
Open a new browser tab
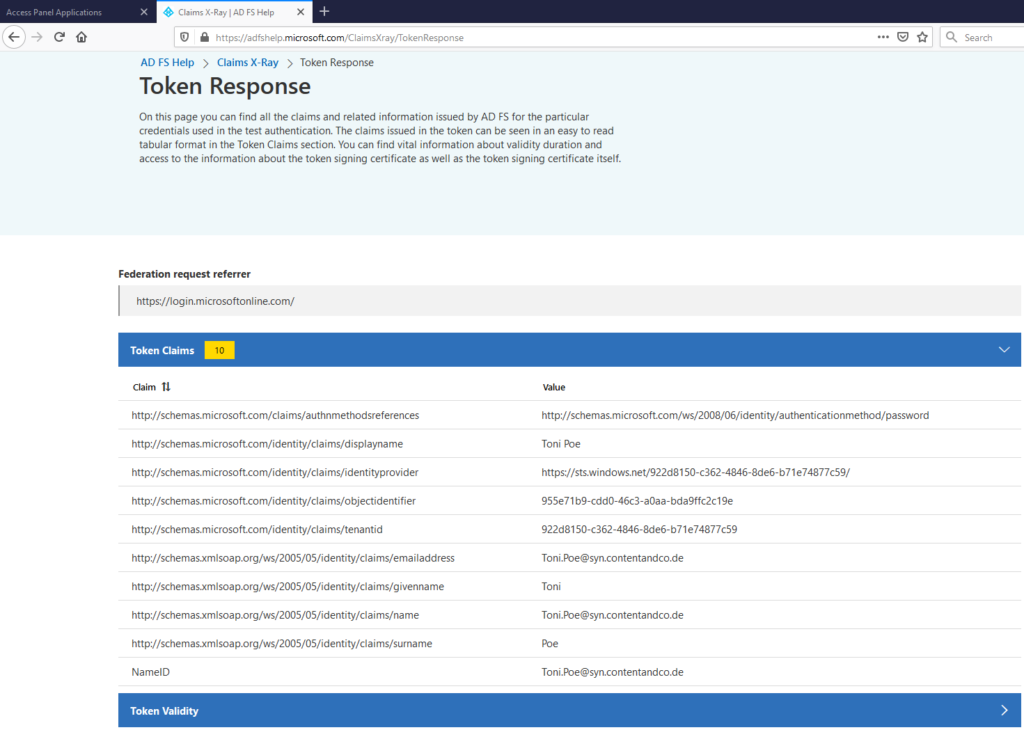click(324, 11)
